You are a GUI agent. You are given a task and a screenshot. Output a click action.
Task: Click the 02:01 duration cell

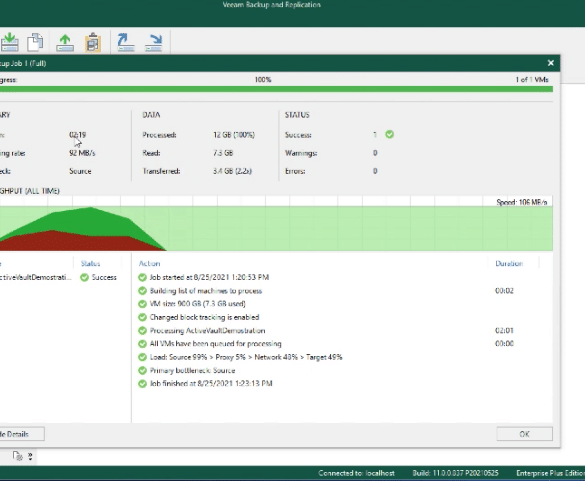504,331
